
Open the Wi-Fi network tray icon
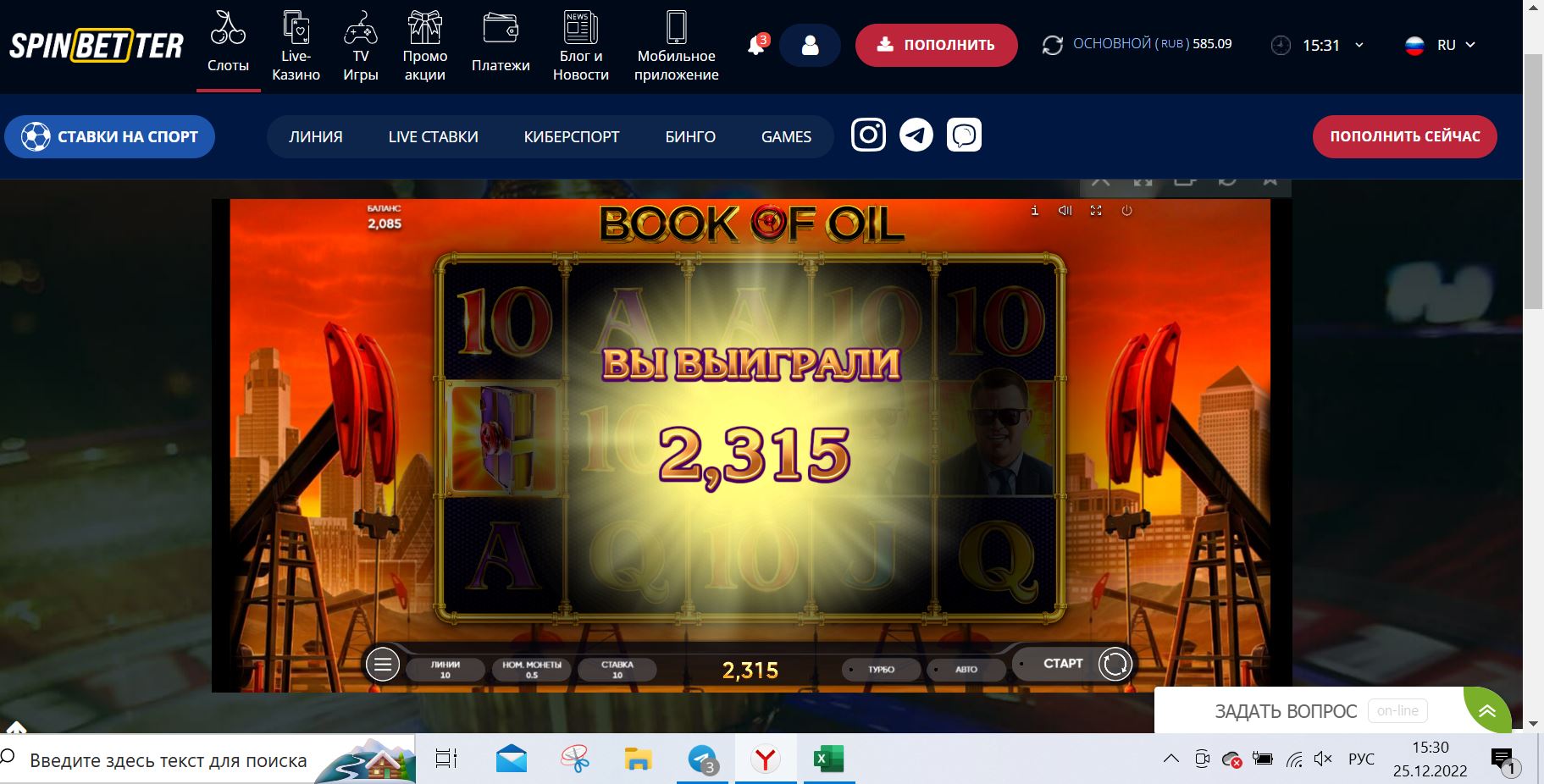coord(1294,759)
